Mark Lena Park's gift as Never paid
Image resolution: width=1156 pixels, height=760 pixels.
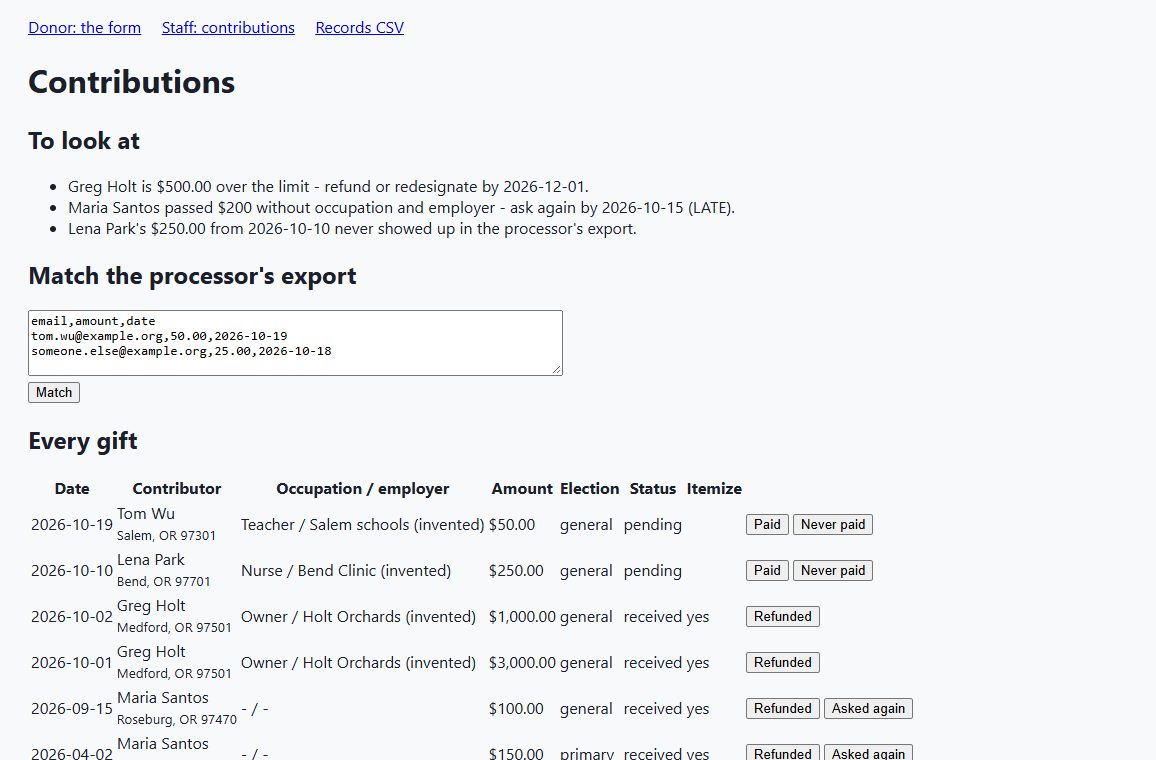coord(832,570)
